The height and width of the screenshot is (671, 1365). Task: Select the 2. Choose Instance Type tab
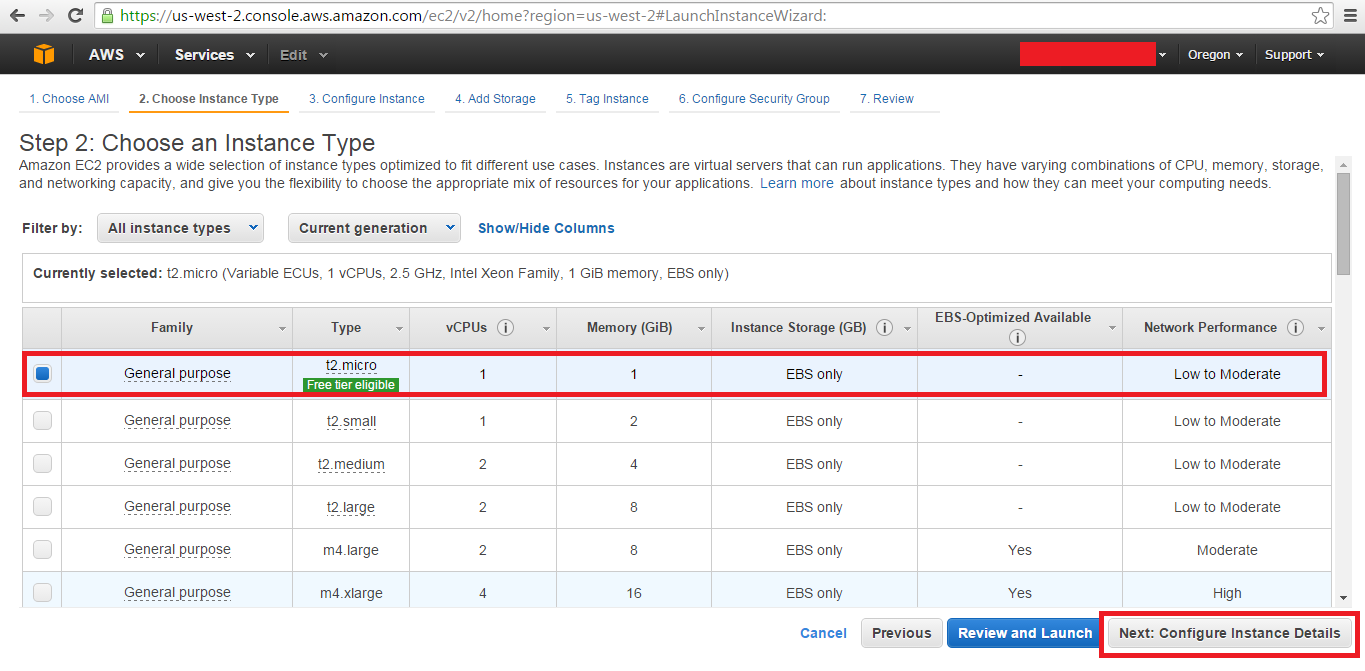pos(208,99)
